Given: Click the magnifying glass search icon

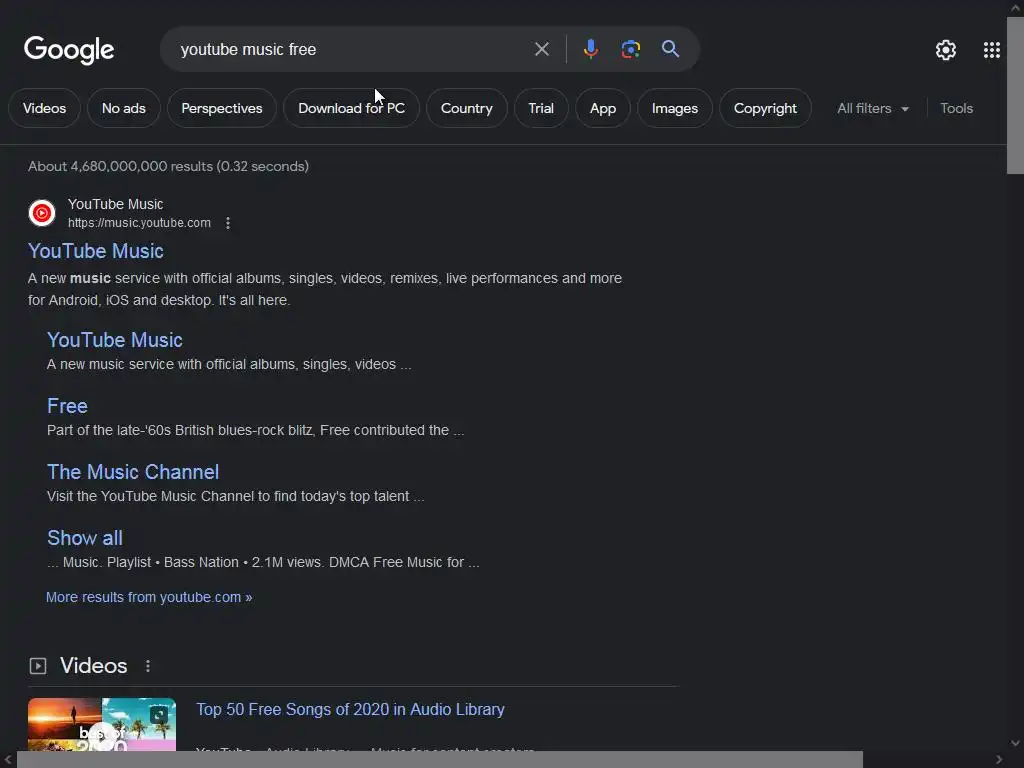Looking at the screenshot, I should tap(670, 49).
